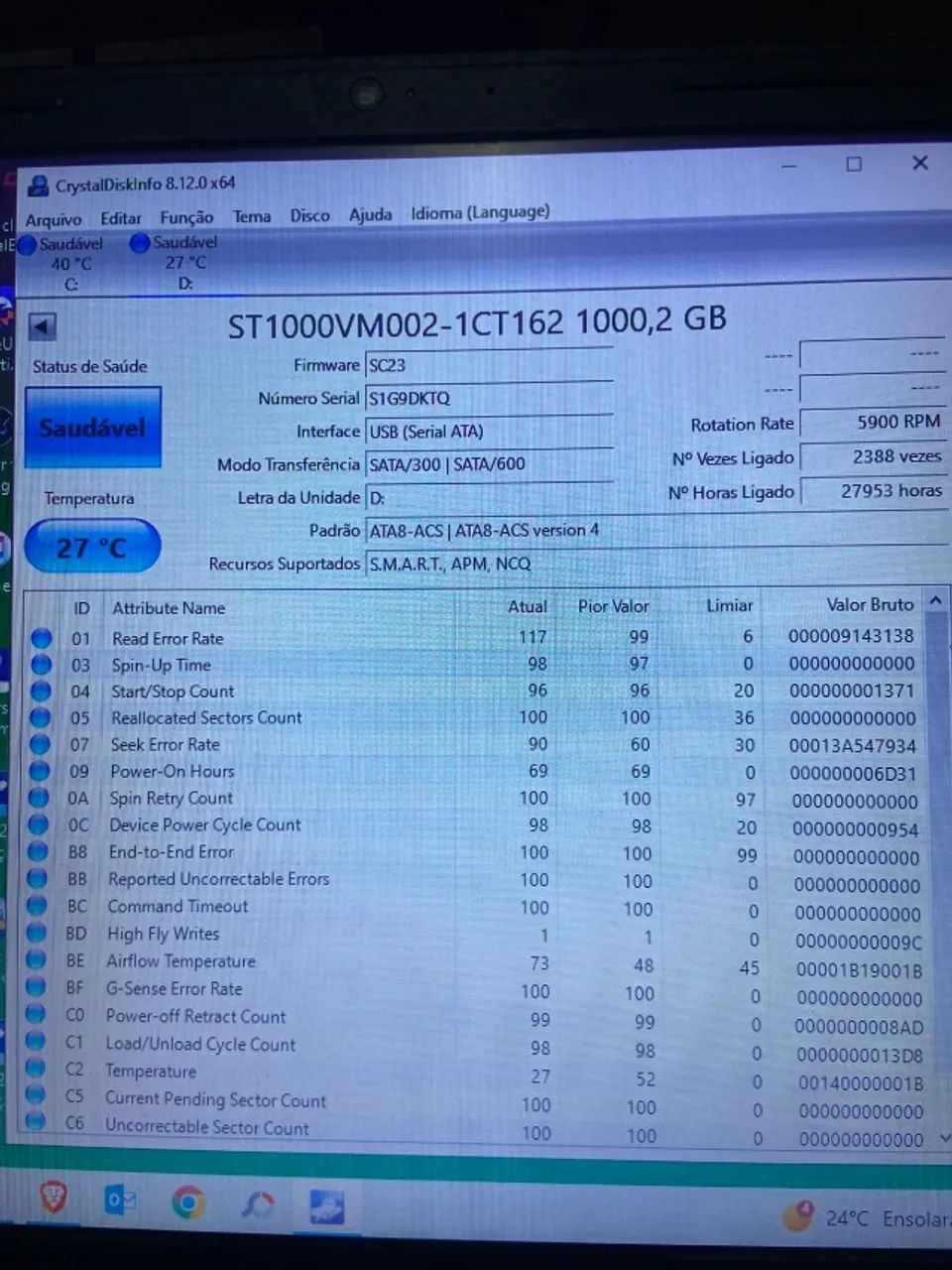Click raw value 00013A547934
The image size is (952, 1270).
coord(853,746)
